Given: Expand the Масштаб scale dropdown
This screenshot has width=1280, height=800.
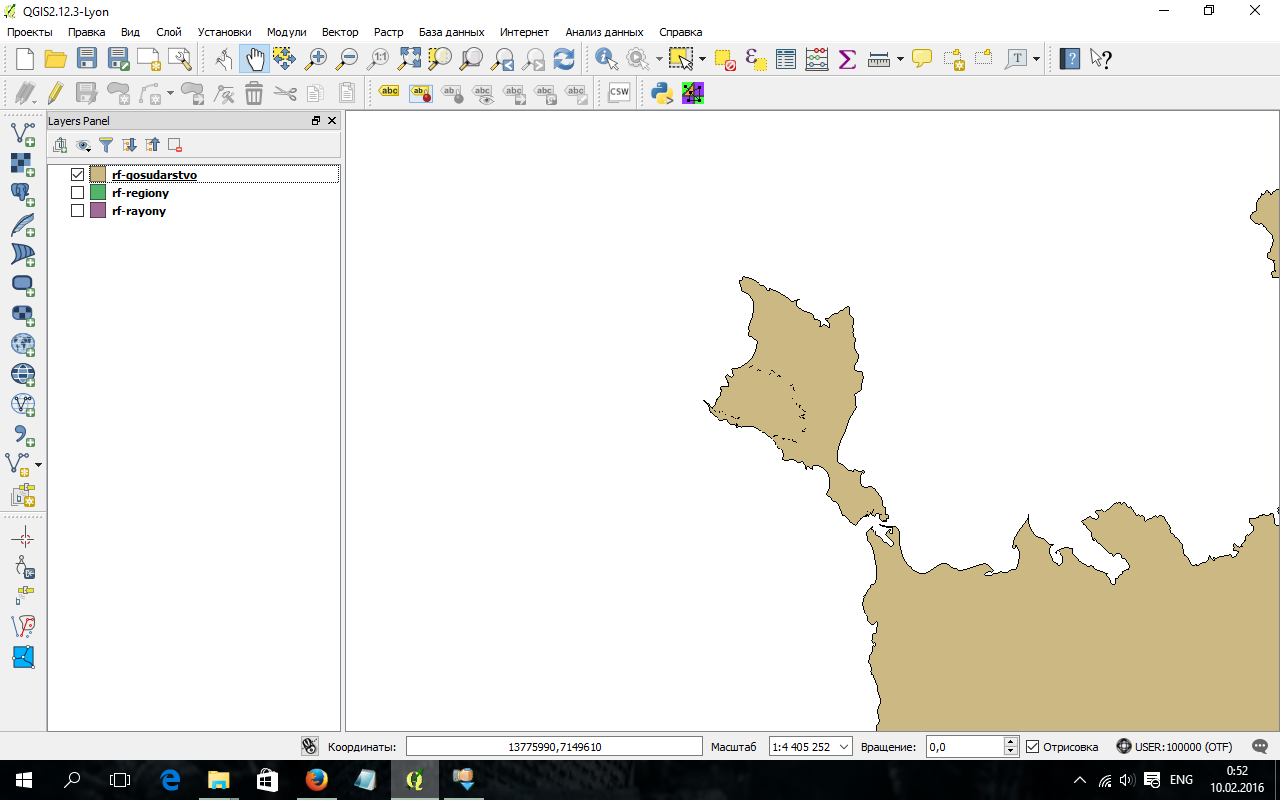Looking at the screenshot, I should [x=844, y=747].
